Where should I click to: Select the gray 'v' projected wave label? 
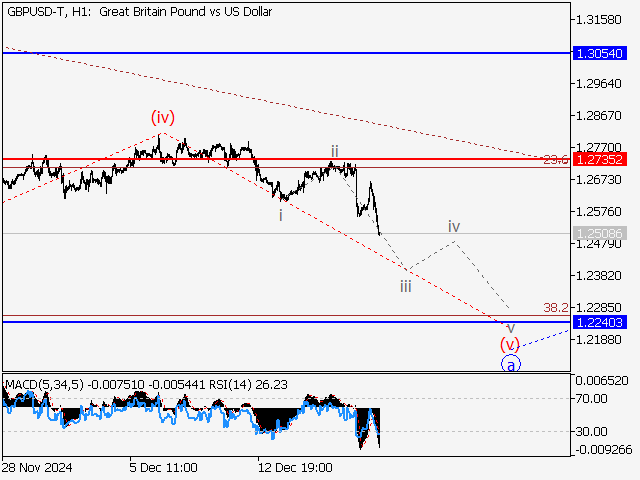(511, 327)
